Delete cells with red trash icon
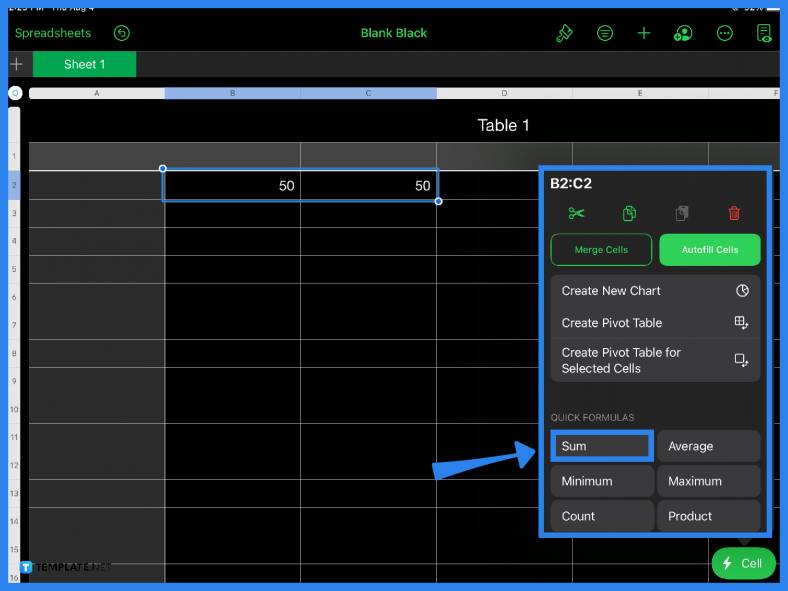This screenshot has width=788, height=591. (x=734, y=213)
